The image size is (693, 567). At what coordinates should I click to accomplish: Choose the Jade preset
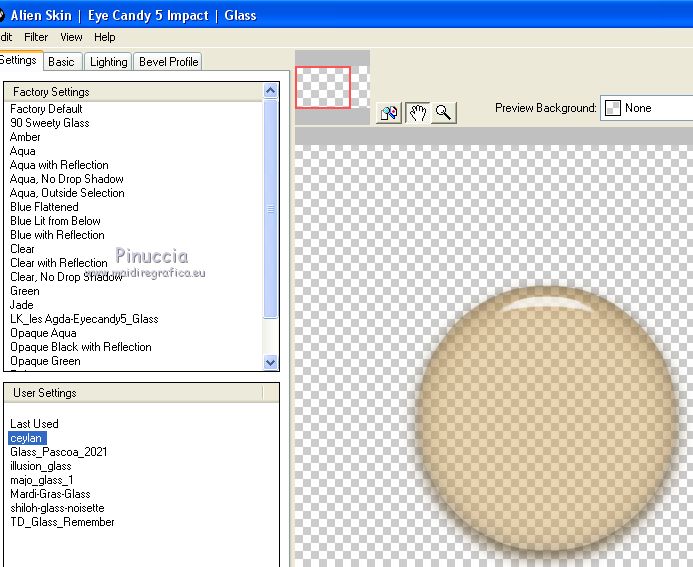[x=22, y=305]
